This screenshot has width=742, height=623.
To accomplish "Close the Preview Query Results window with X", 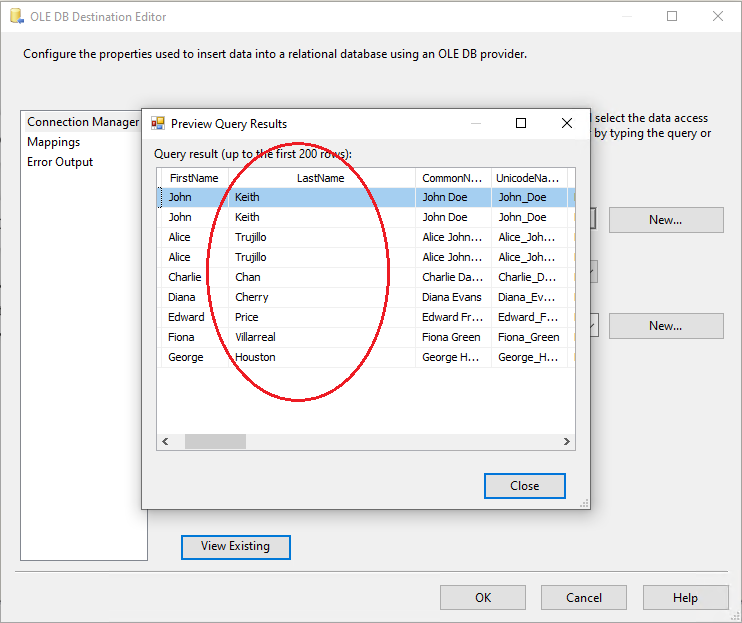I will 567,123.
